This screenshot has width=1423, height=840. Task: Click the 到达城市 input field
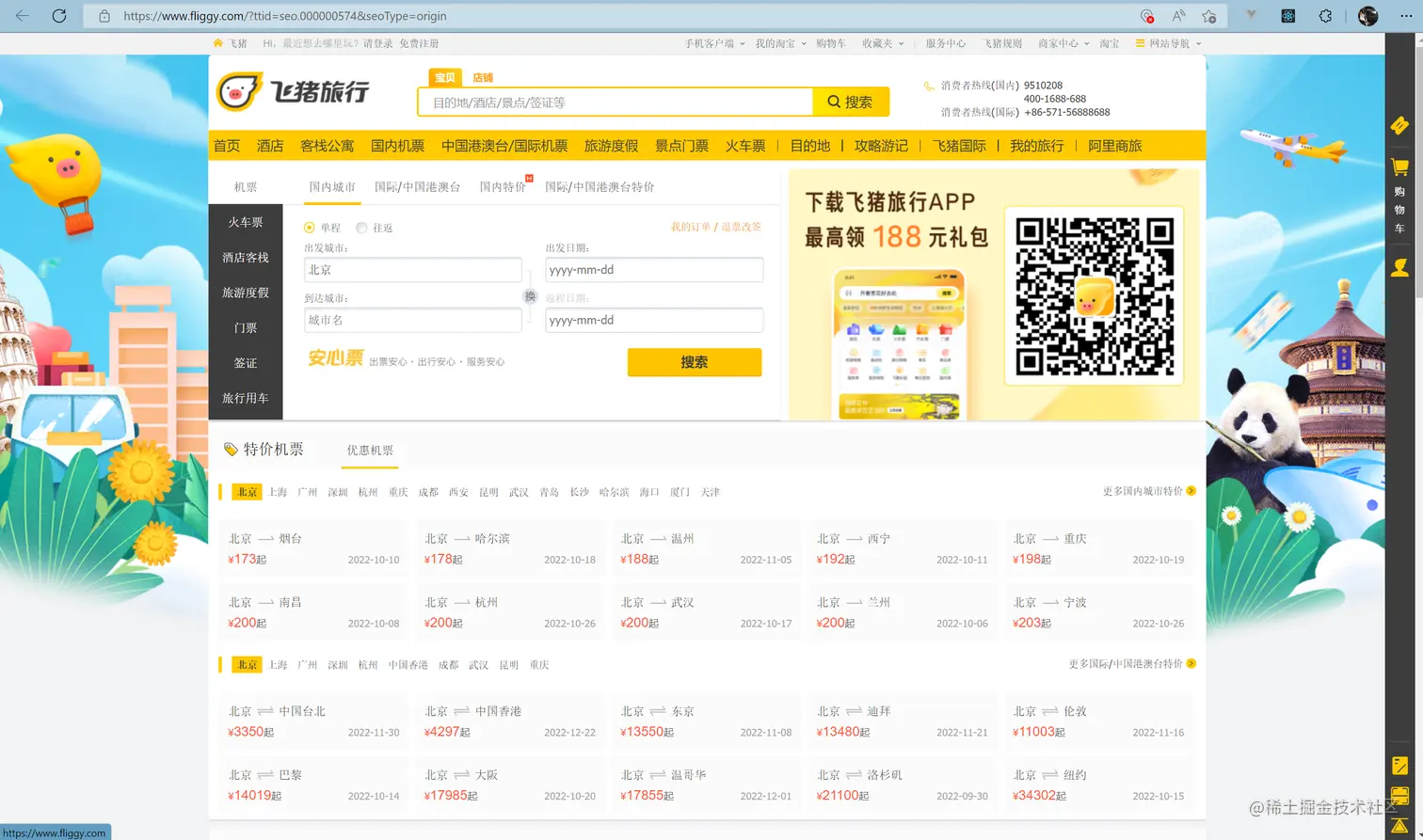pos(413,320)
